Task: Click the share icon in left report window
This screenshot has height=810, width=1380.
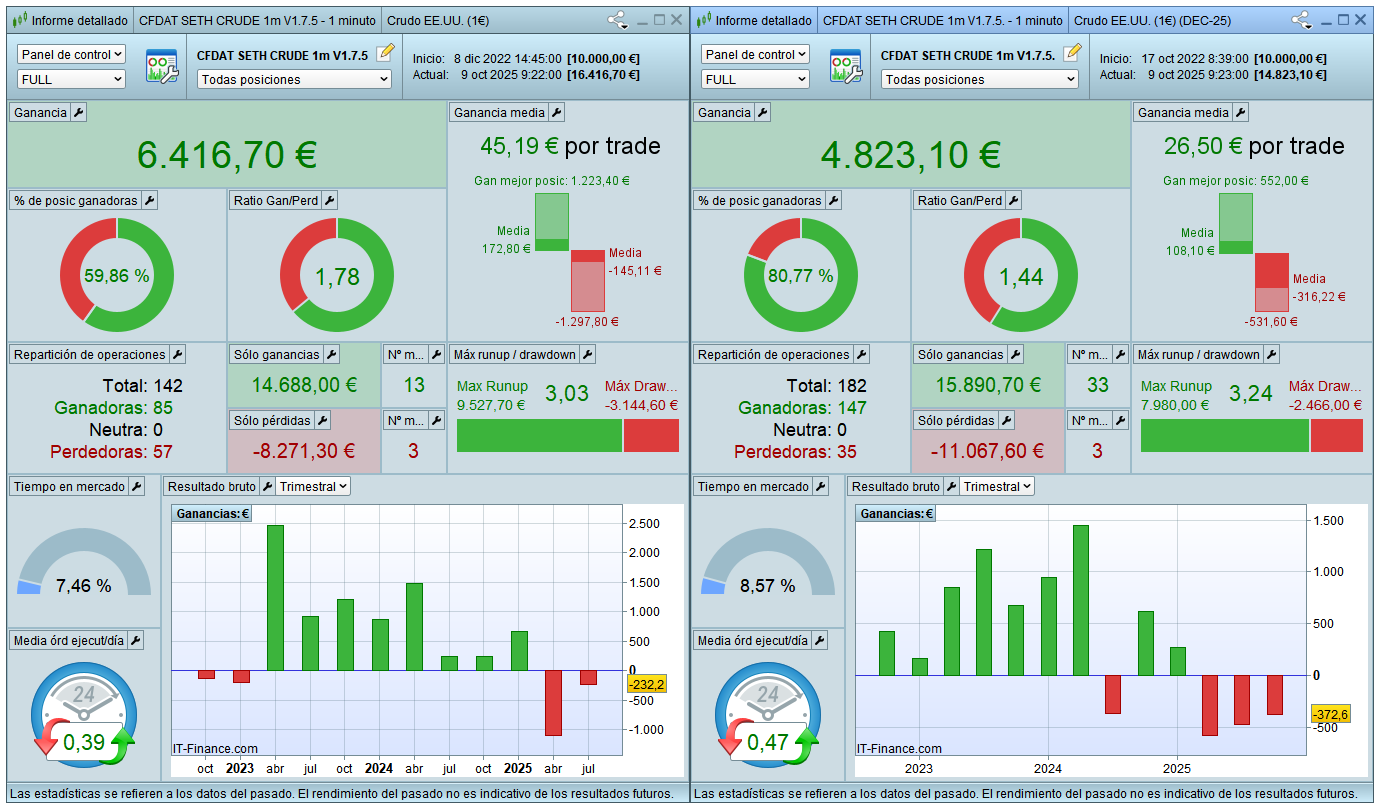Action: click(617, 20)
